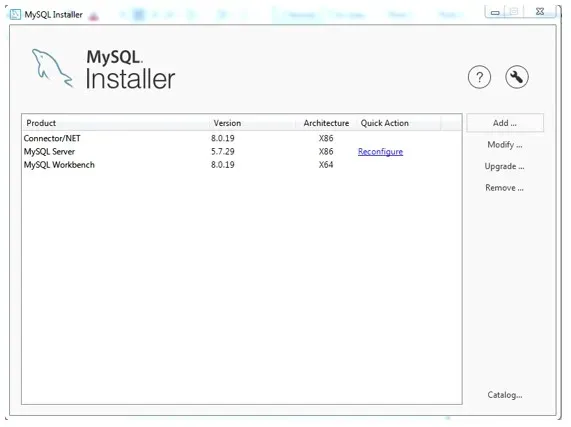
Task: Open the wrench options icon
Action: tap(517, 77)
